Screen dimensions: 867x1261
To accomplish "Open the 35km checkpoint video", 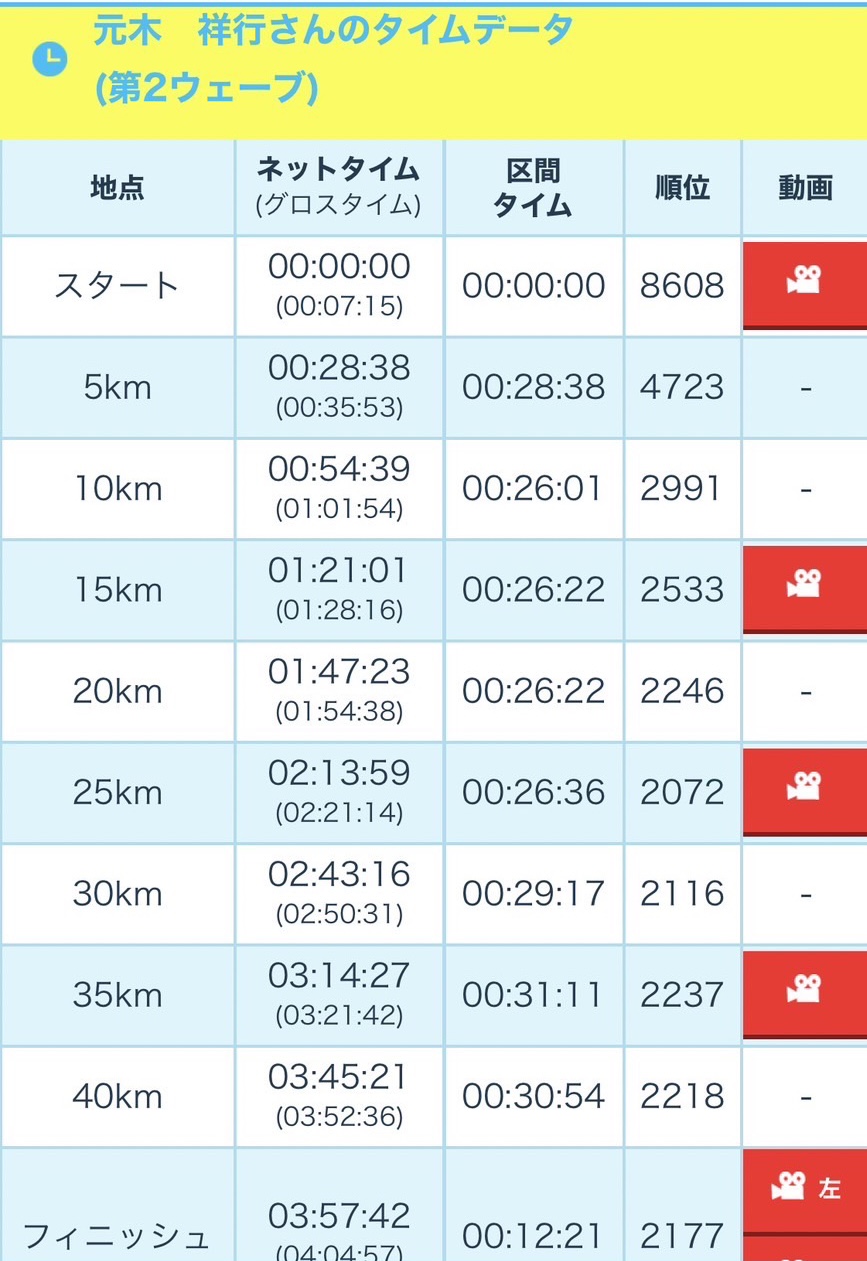I will click(x=804, y=990).
